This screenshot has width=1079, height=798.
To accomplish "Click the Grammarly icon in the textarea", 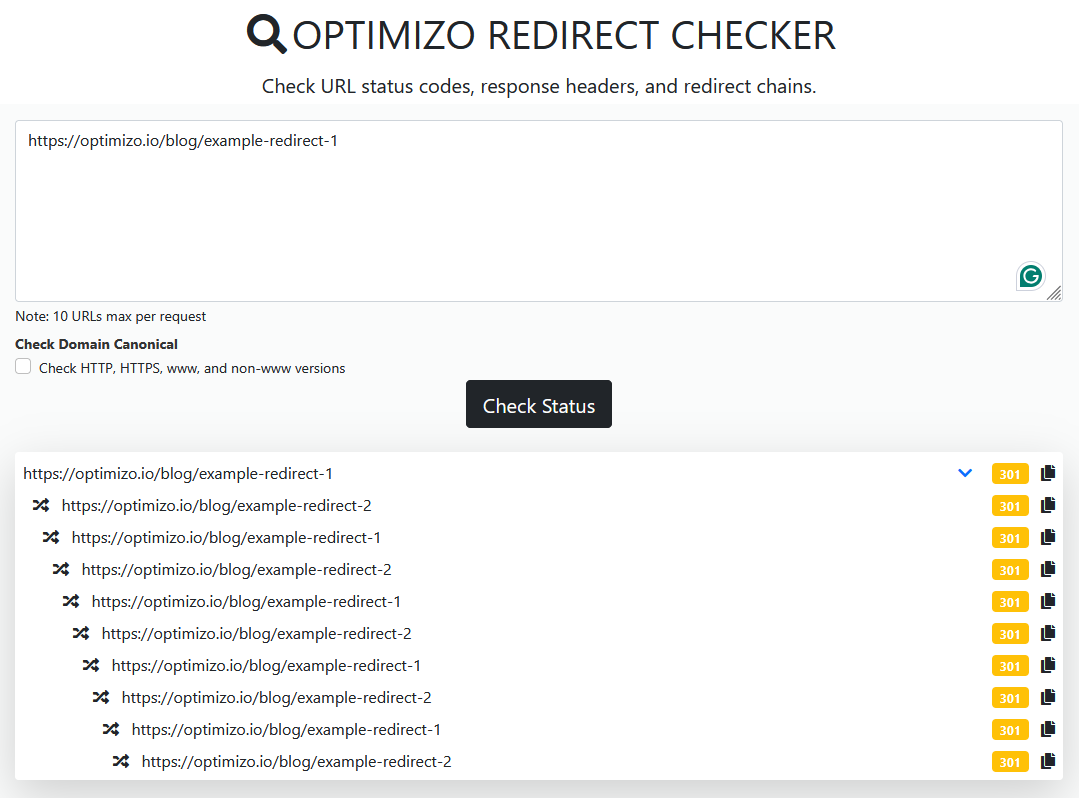I will tap(1030, 276).
